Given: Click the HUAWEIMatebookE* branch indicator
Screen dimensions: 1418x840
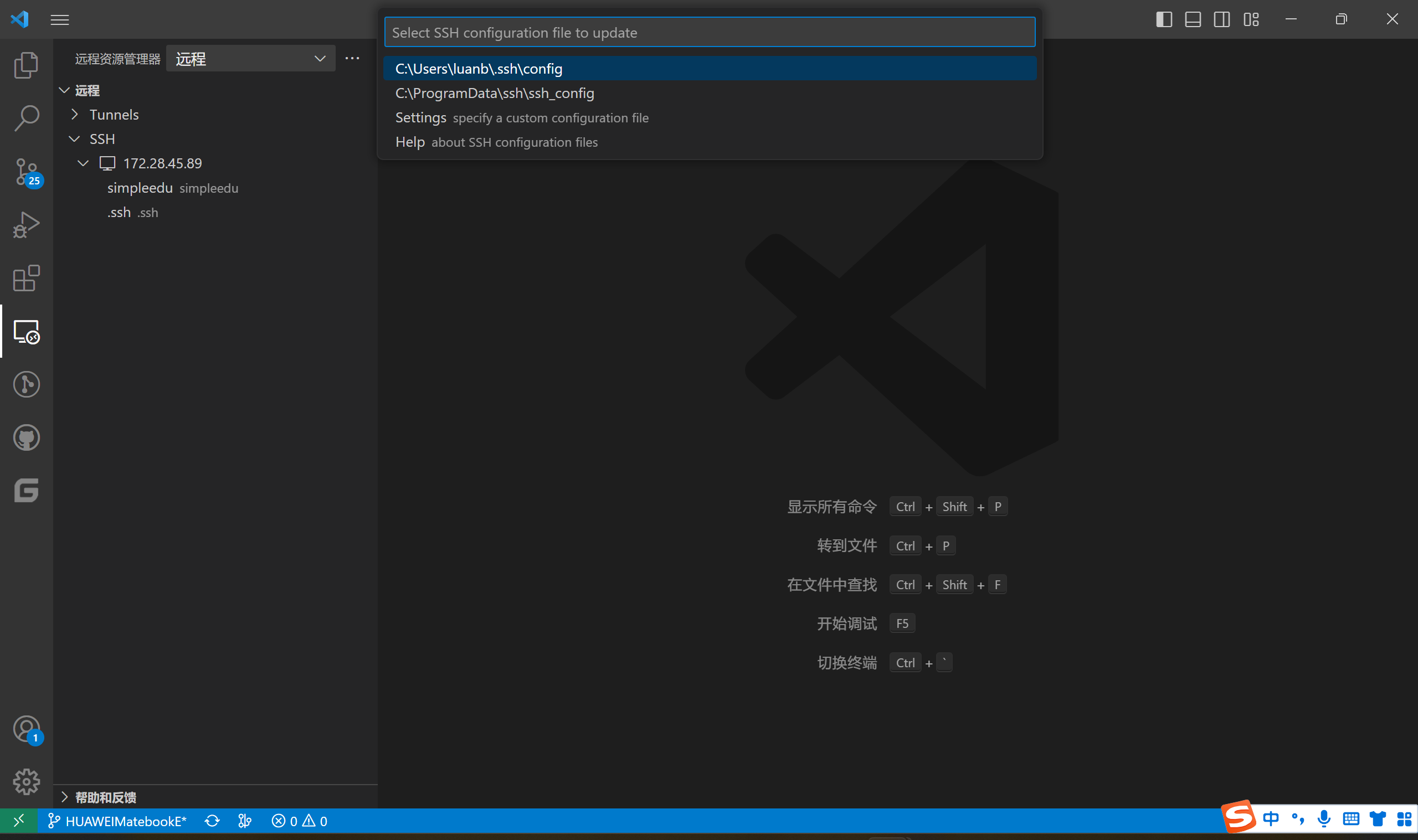Looking at the screenshot, I should (x=117, y=821).
